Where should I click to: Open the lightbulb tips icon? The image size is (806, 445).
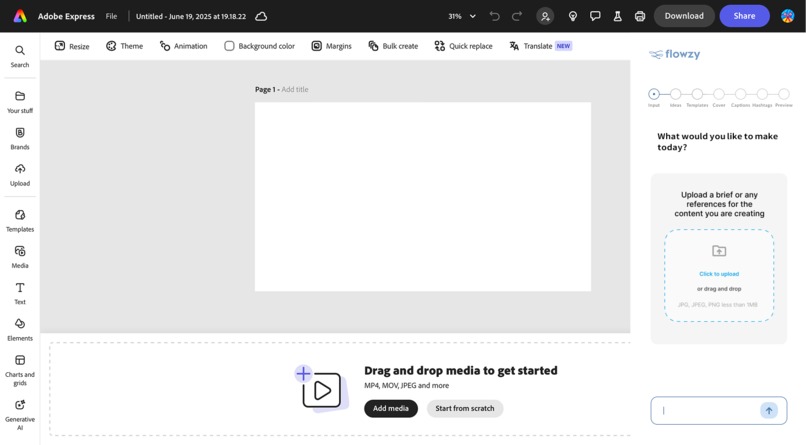click(573, 16)
